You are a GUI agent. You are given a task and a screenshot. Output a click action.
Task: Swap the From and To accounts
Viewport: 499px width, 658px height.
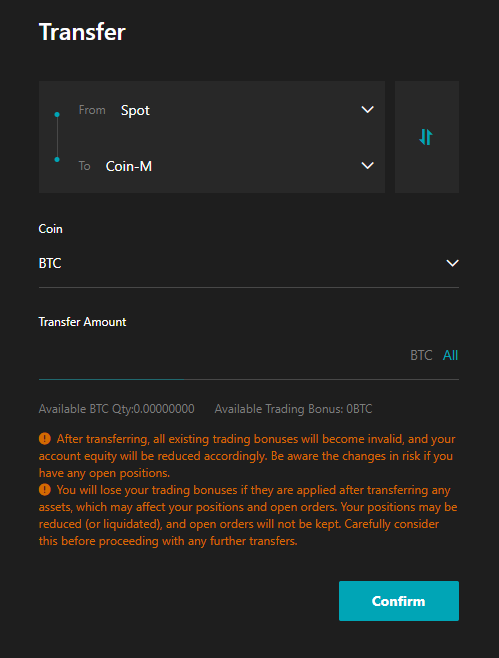click(426, 137)
